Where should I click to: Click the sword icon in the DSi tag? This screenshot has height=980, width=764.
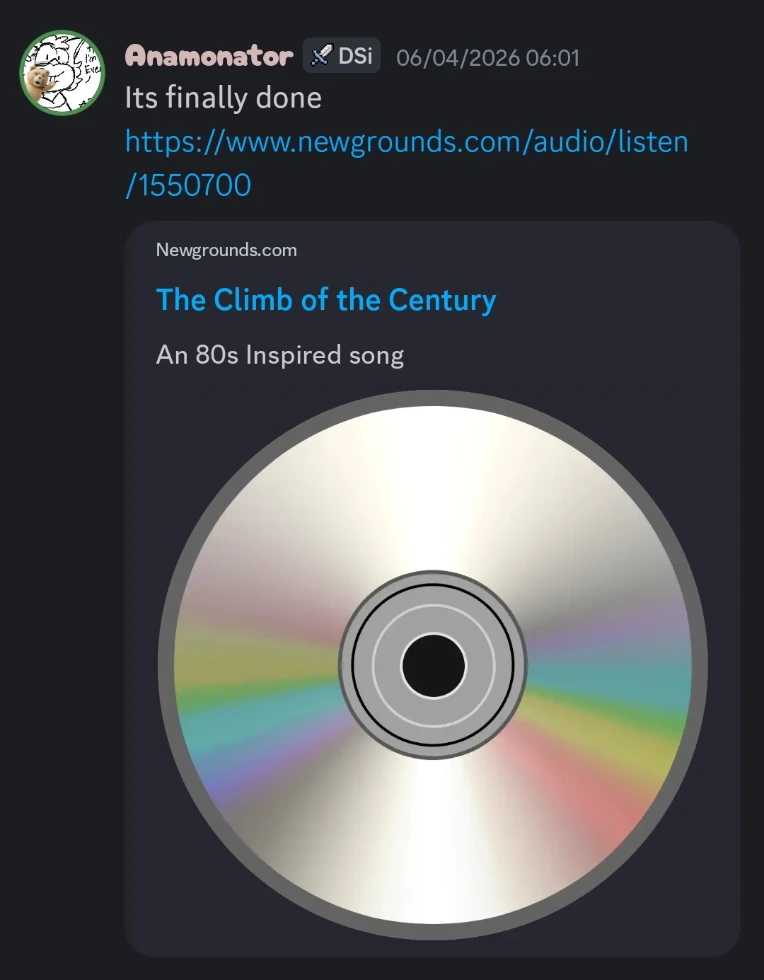[321, 56]
